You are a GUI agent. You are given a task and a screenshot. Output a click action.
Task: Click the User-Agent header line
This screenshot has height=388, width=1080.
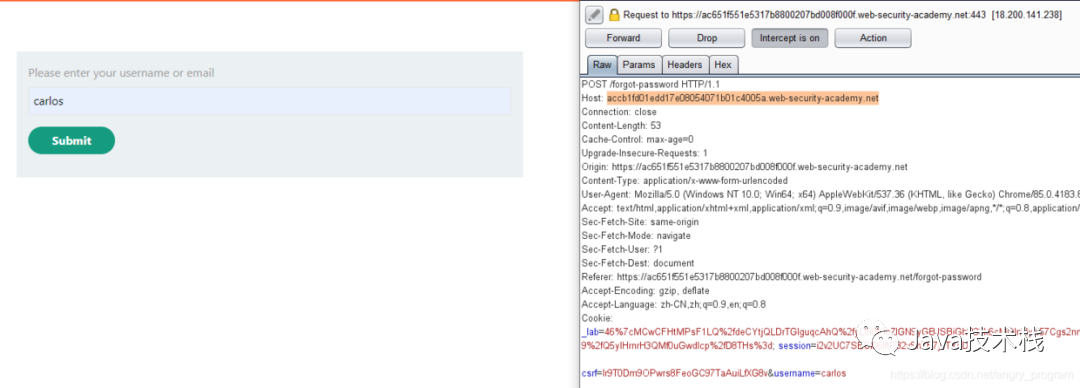(x=830, y=194)
